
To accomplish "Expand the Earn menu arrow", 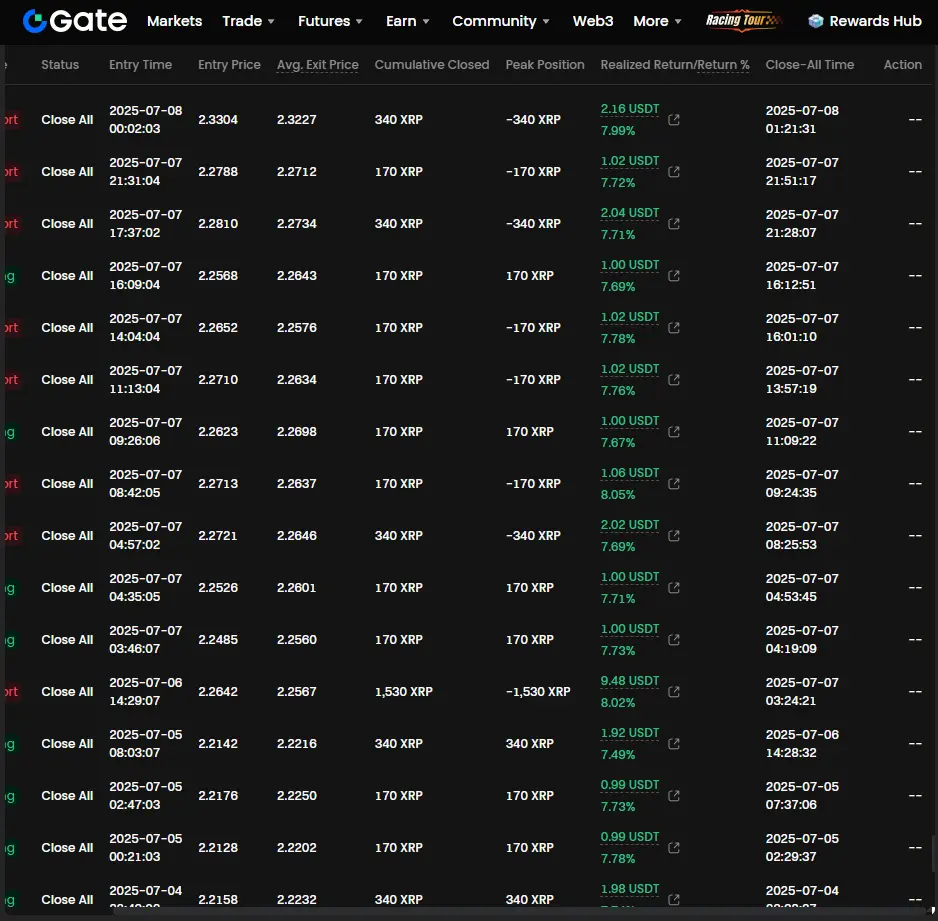I will 426,22.
